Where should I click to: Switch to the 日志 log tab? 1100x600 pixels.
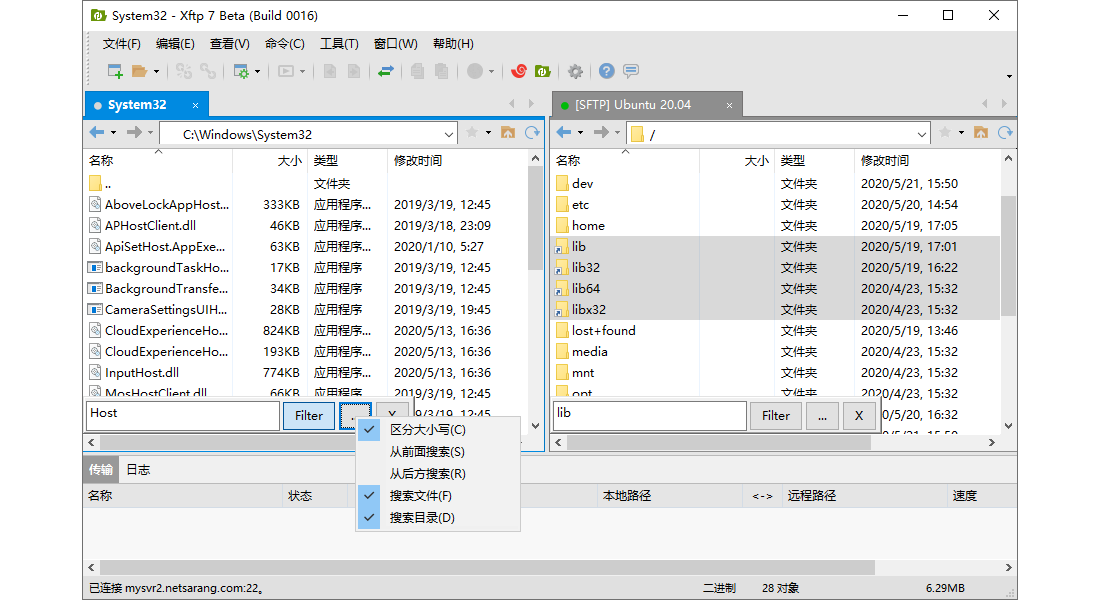pyautogui.click(x=138, y=469)
